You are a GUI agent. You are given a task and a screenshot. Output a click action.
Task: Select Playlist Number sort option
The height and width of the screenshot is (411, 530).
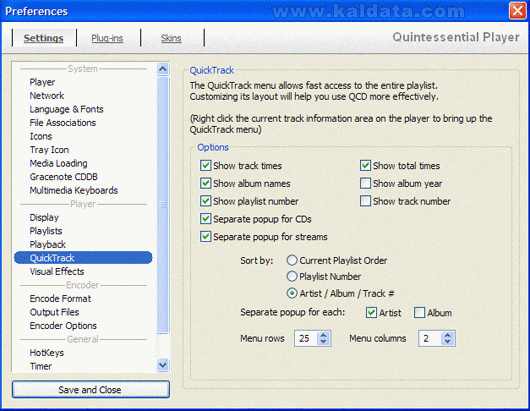coord(292,276)
